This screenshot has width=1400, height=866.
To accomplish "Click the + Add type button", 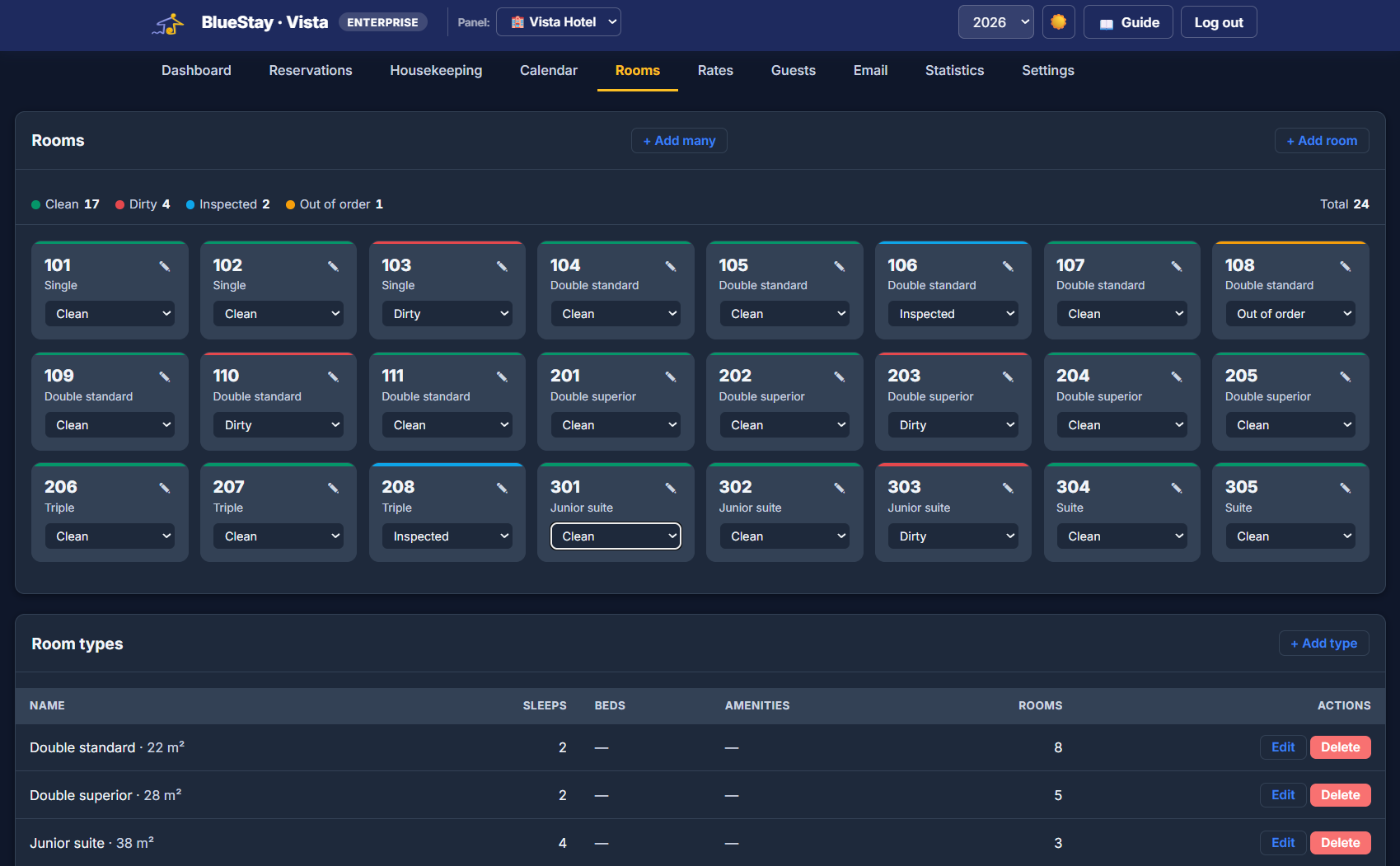I will point(1323,644).
